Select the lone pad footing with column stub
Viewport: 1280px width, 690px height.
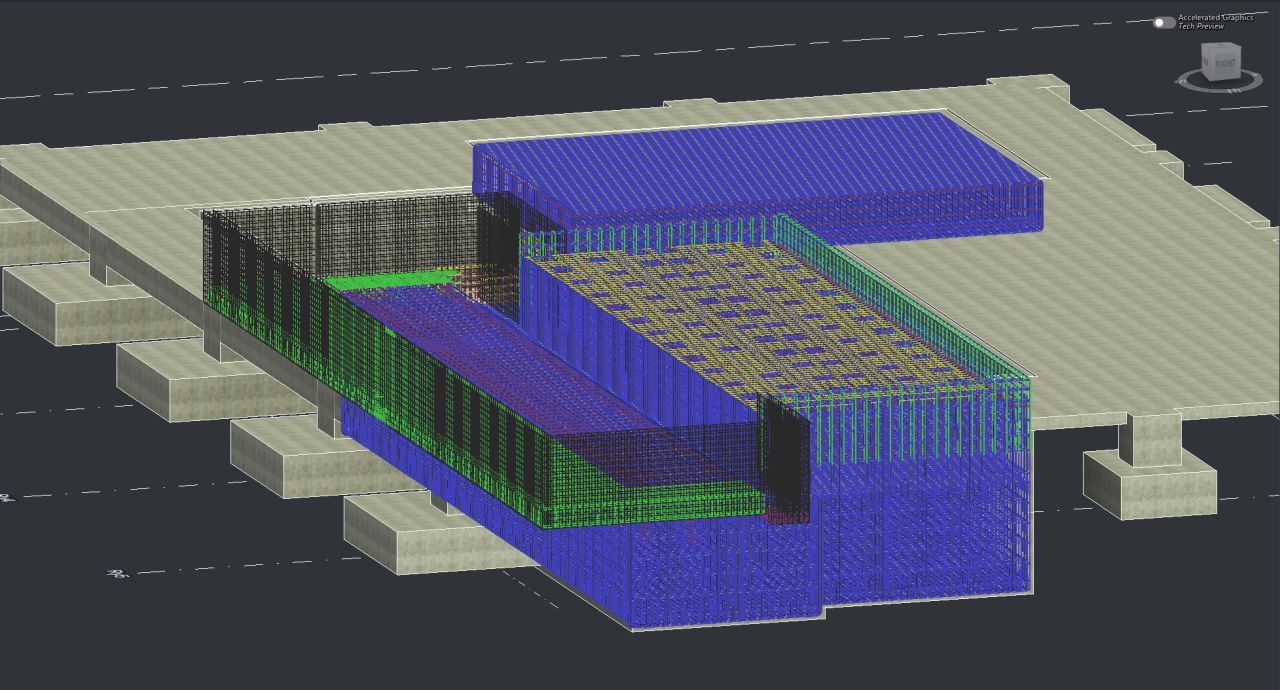1150,465
